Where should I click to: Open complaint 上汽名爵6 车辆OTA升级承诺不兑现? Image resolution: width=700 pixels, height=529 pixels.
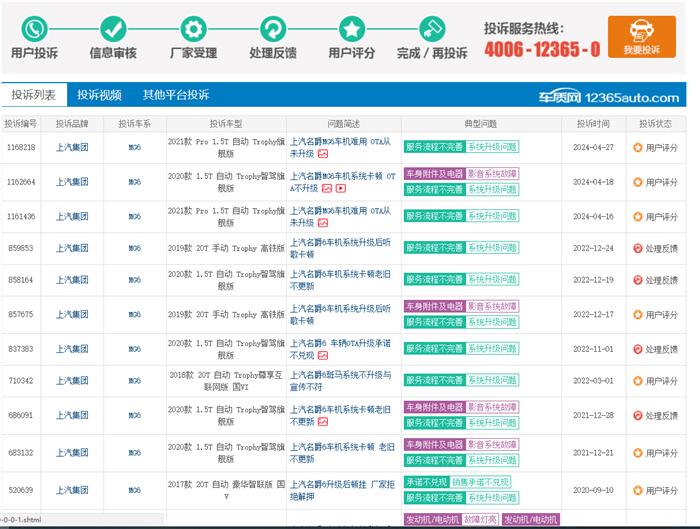(x=341, y=349)
